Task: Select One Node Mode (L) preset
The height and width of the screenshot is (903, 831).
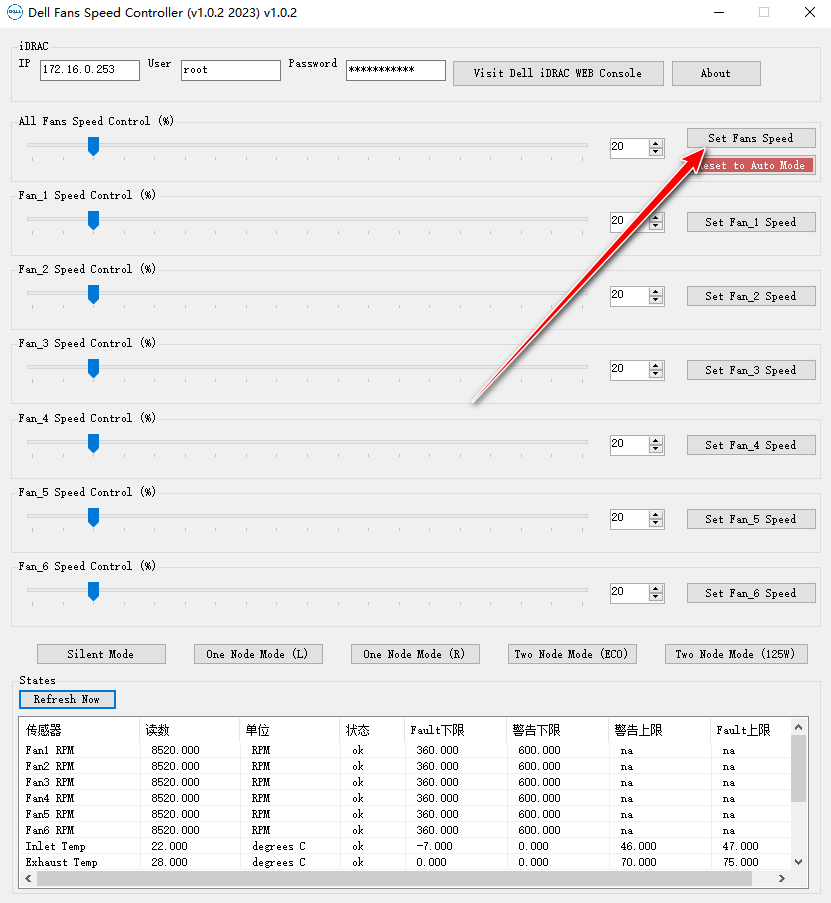Action: click(x=258, y=654)
